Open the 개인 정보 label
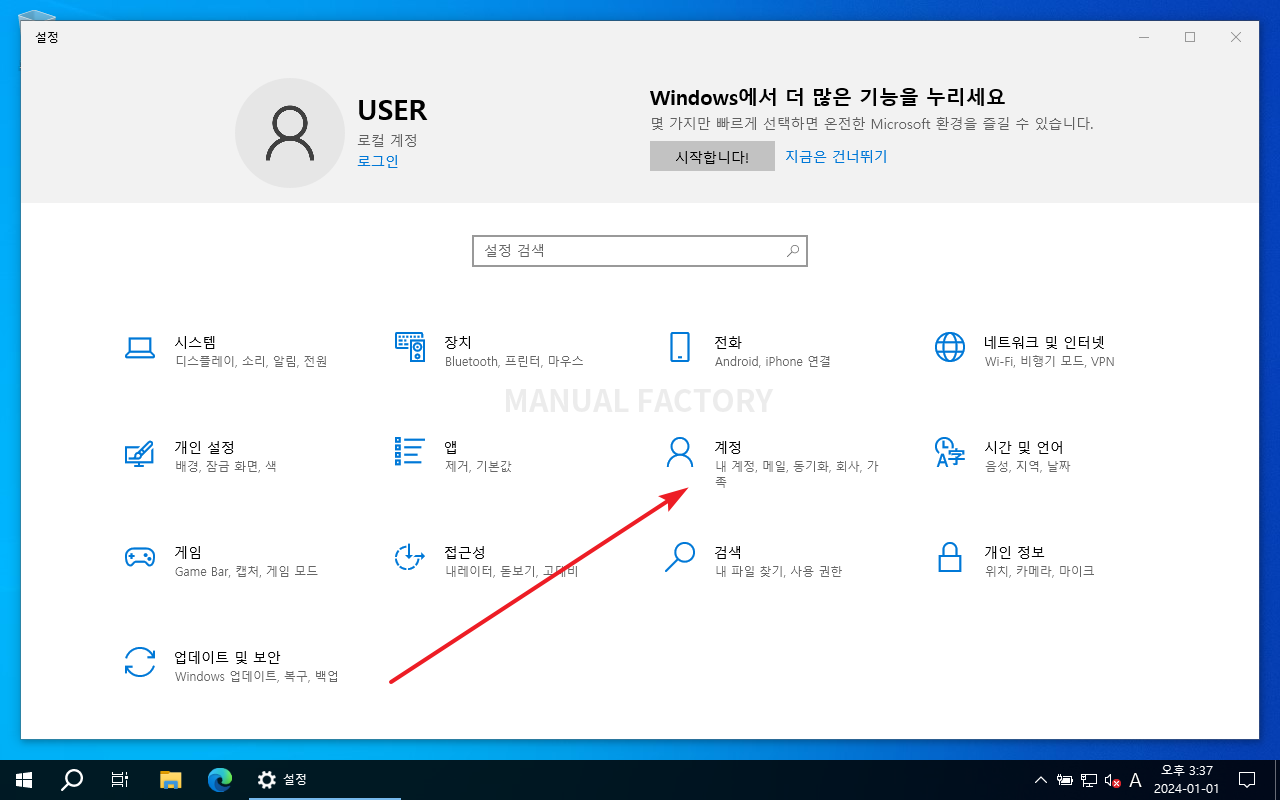The height and width of the screenshot is (800, 1280). [1014, 552]
